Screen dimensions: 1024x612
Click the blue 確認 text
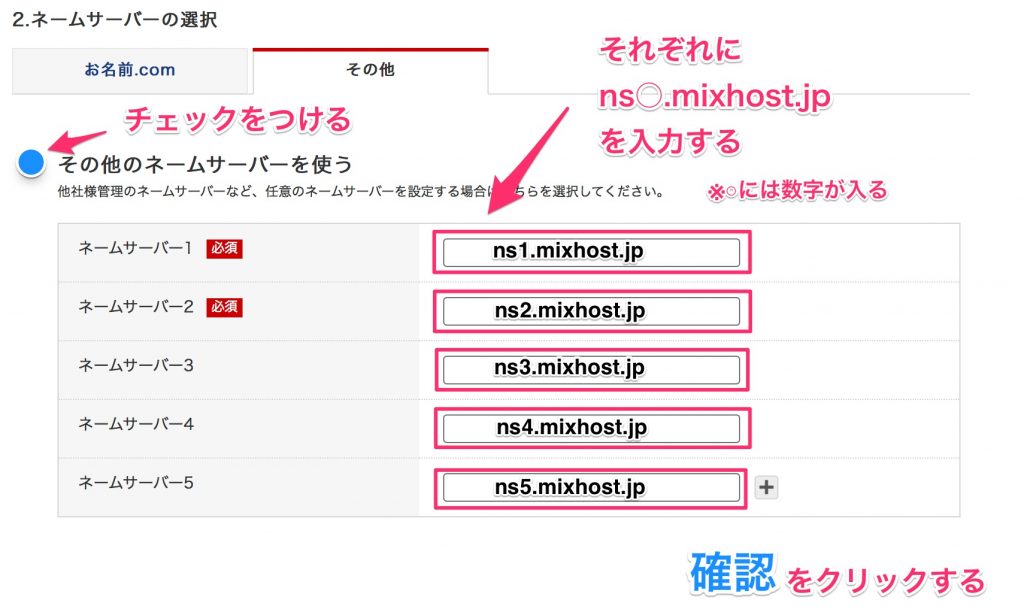pos(732,573)
